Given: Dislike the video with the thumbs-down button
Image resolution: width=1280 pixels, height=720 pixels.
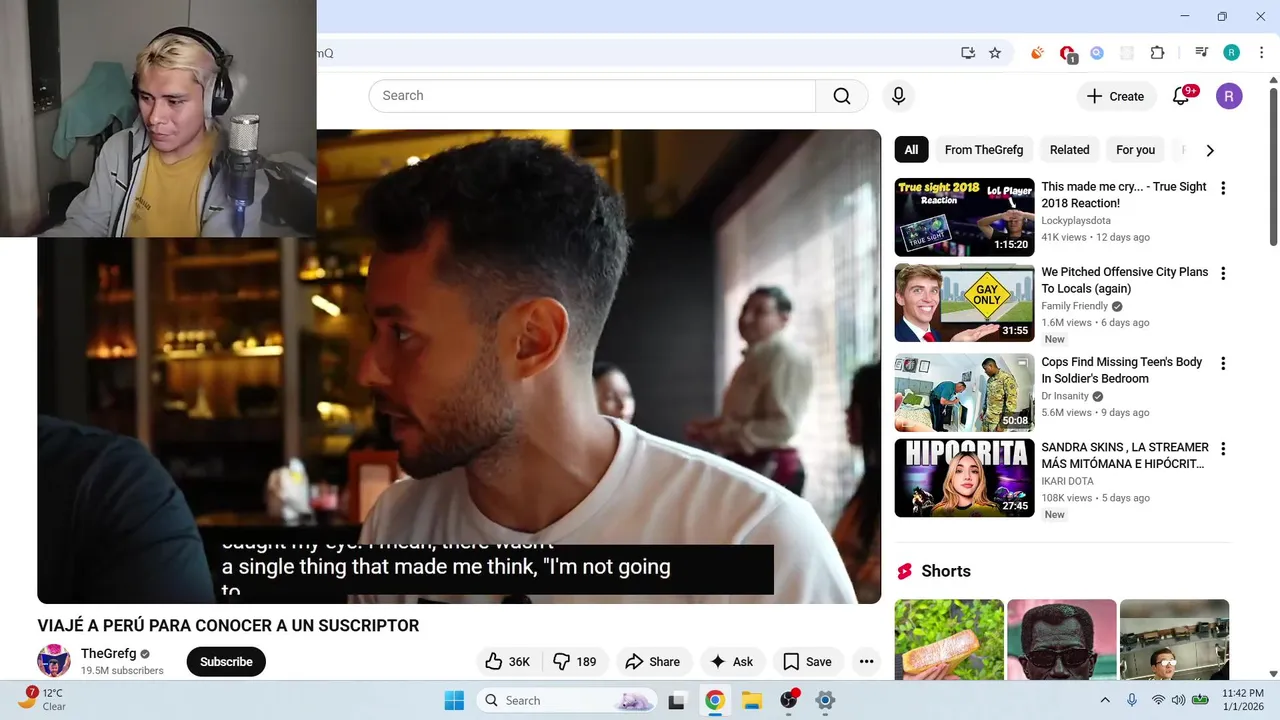Looking at the screenshot, I should [575, 661].
